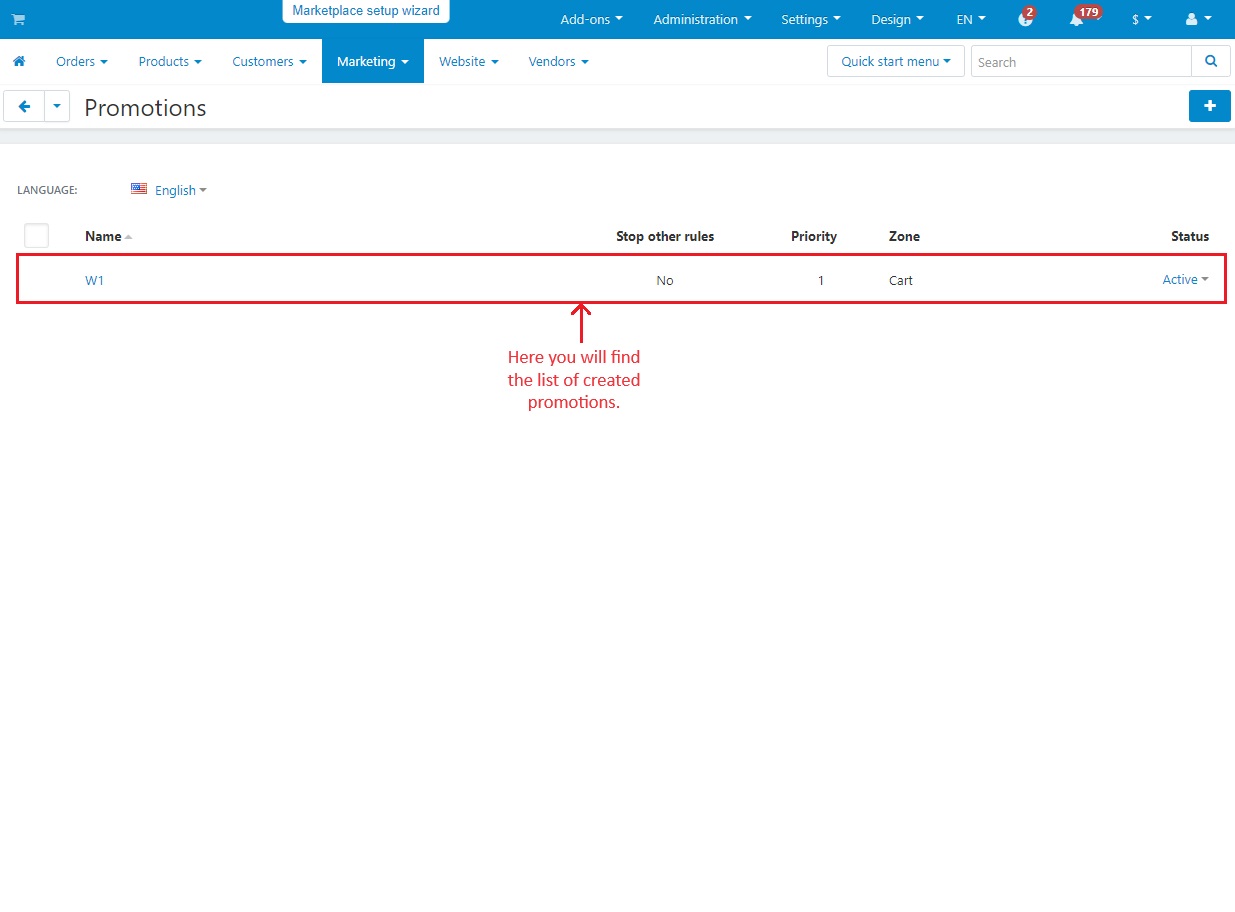Click the search magnifier button
1235x912 pixels.
pos(1211,61)
